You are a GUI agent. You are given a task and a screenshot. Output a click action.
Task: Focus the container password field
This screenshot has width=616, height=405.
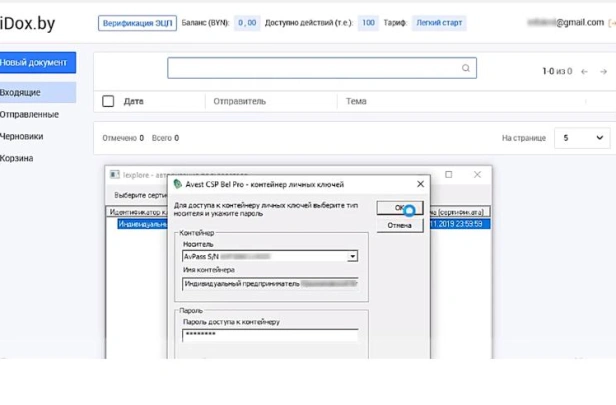click(270, 335)
